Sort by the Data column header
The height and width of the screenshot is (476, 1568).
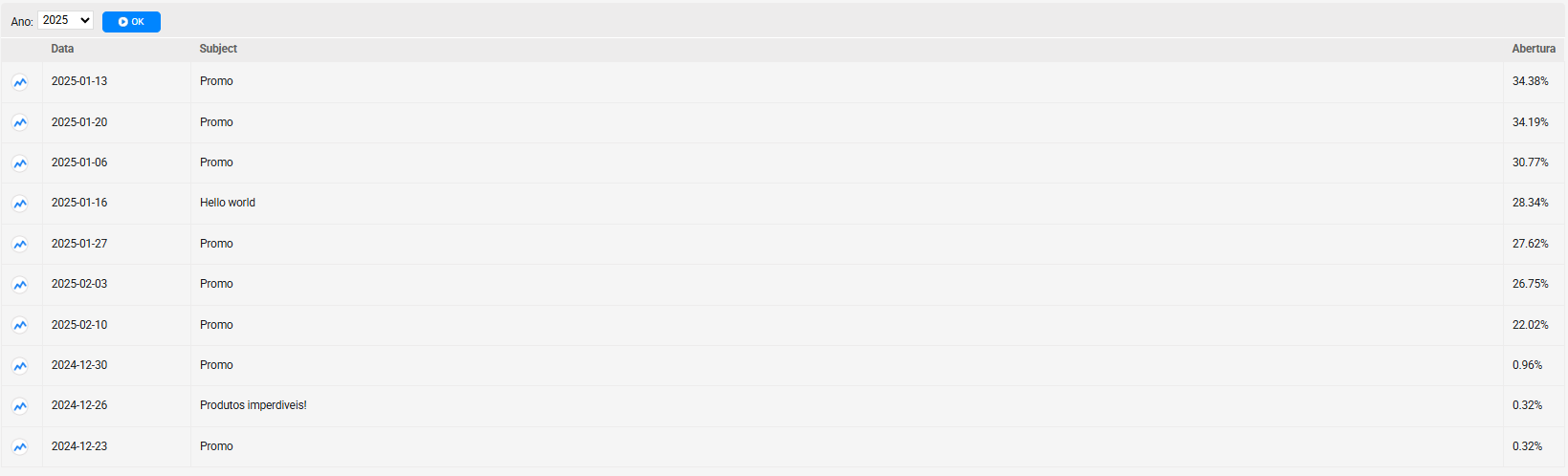click(62, 49)
